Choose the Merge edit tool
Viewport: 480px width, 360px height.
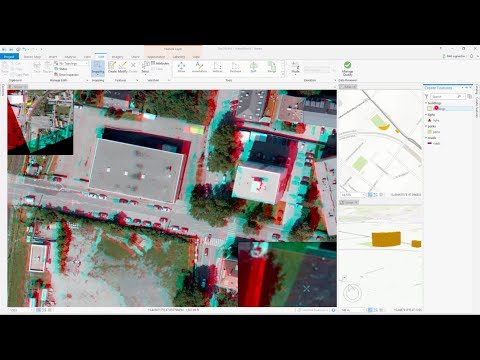tap(272, 67)
